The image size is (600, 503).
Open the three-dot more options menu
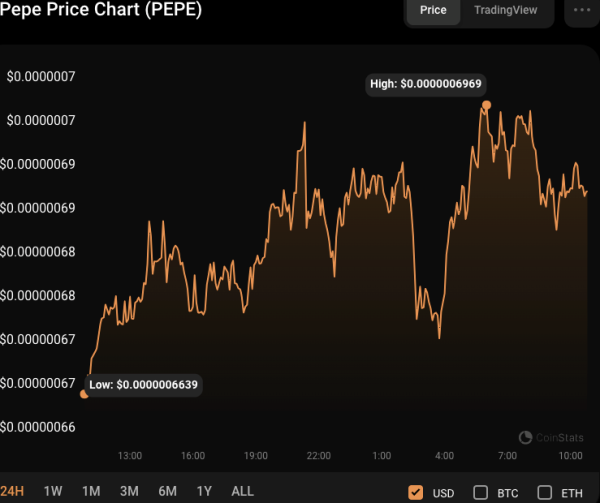(580, 11)
